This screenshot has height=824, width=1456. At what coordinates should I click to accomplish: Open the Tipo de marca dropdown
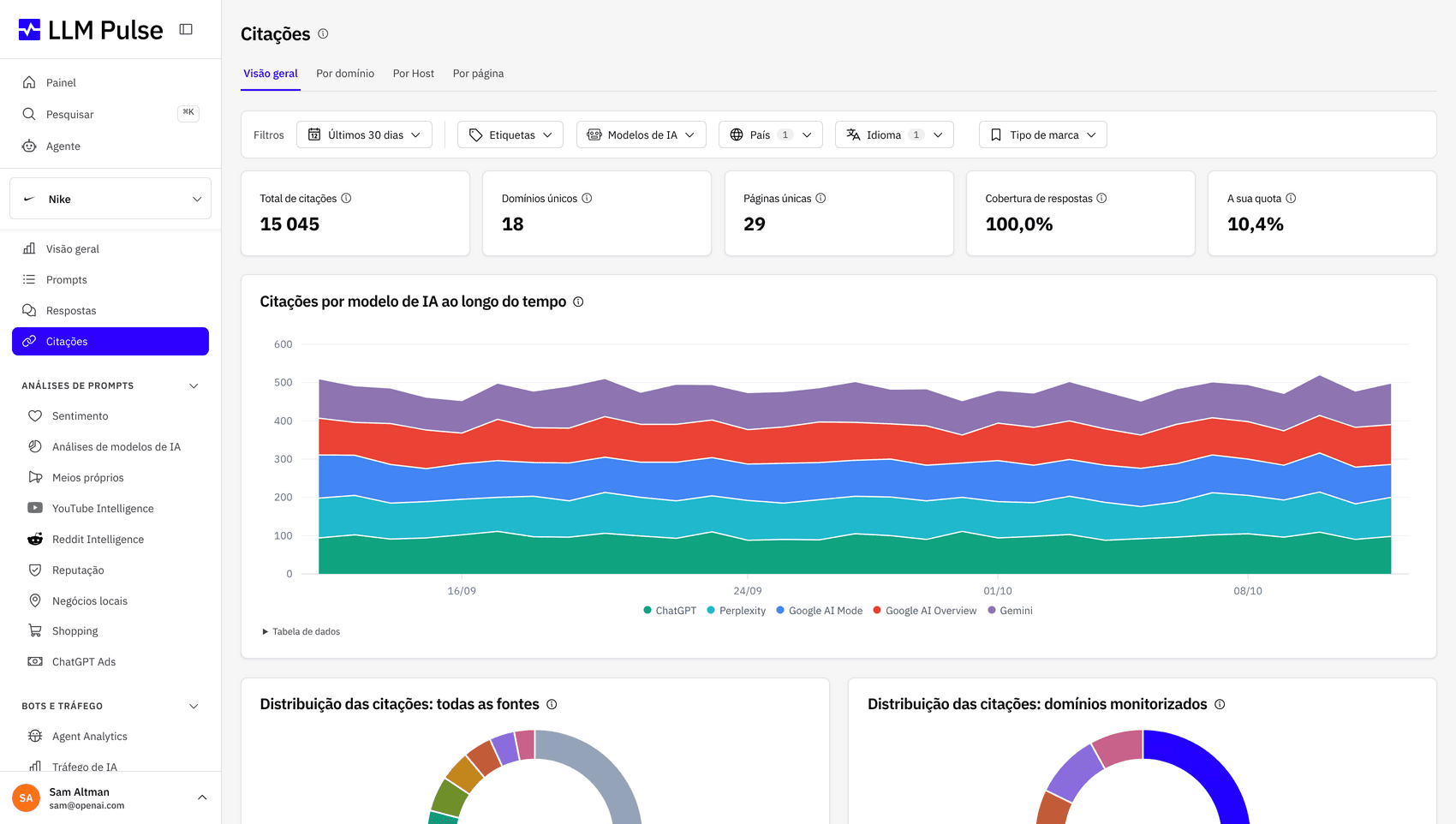[x=1043, y=134]
